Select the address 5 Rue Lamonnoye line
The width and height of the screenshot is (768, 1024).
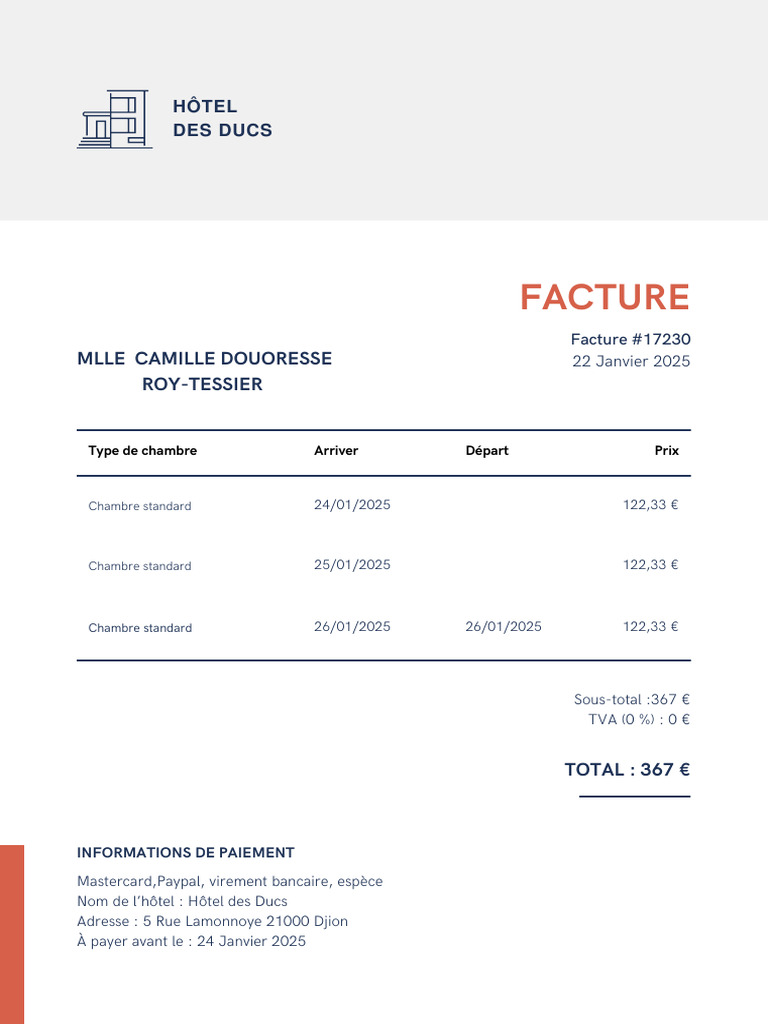tap(212, 921)
